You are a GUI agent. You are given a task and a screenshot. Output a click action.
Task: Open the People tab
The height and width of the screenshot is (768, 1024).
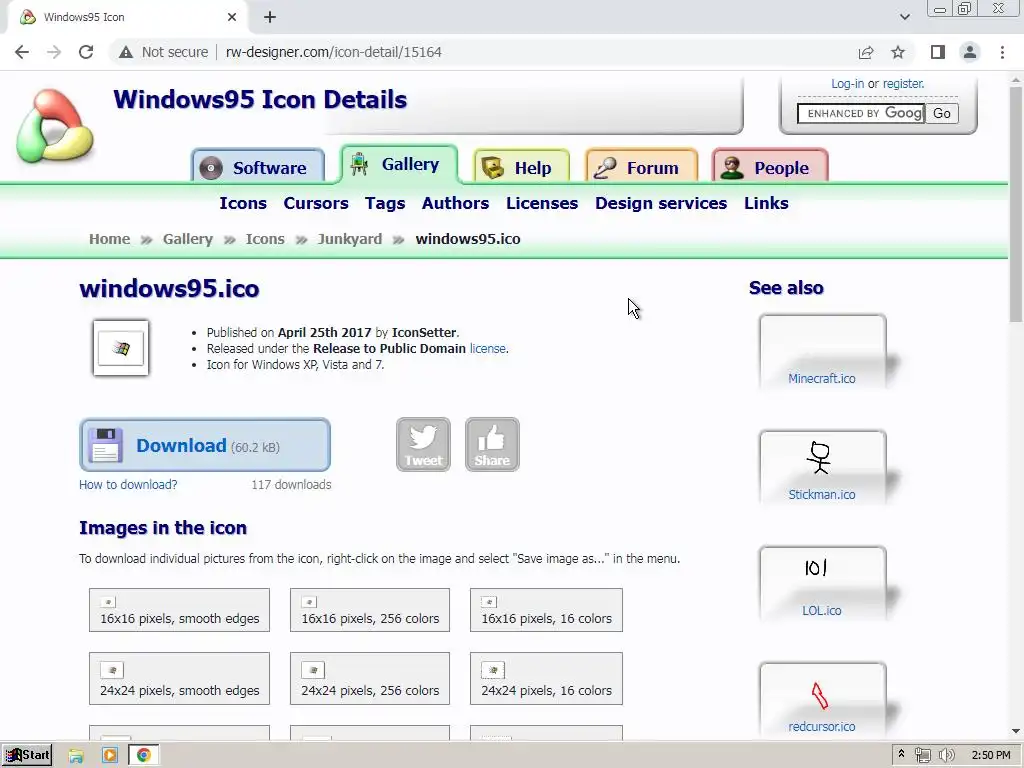[x=770, y=167]
